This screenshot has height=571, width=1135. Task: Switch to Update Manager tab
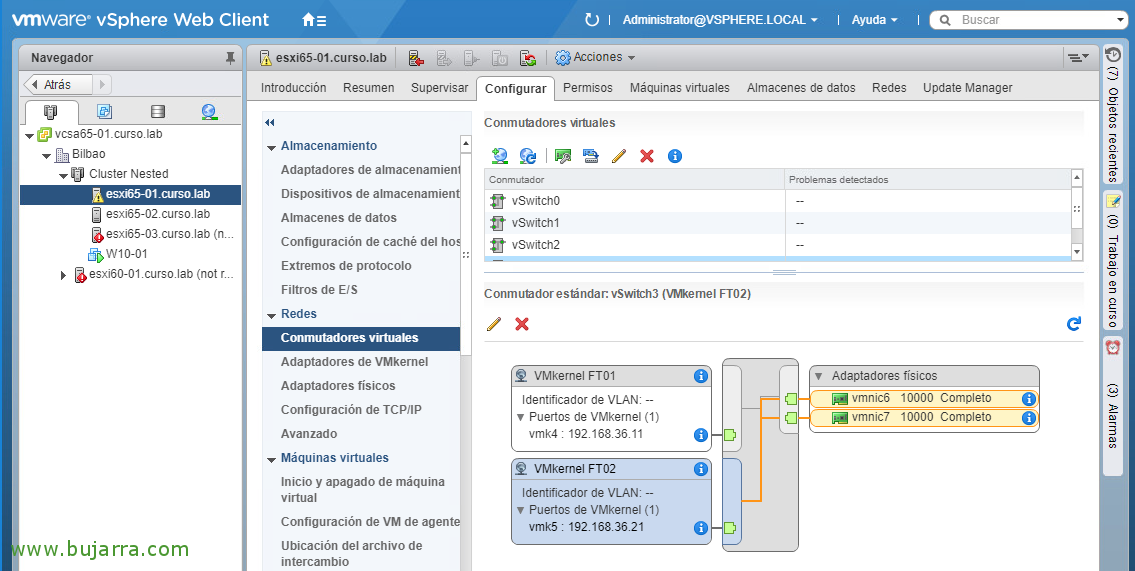(x=968, y=88)
